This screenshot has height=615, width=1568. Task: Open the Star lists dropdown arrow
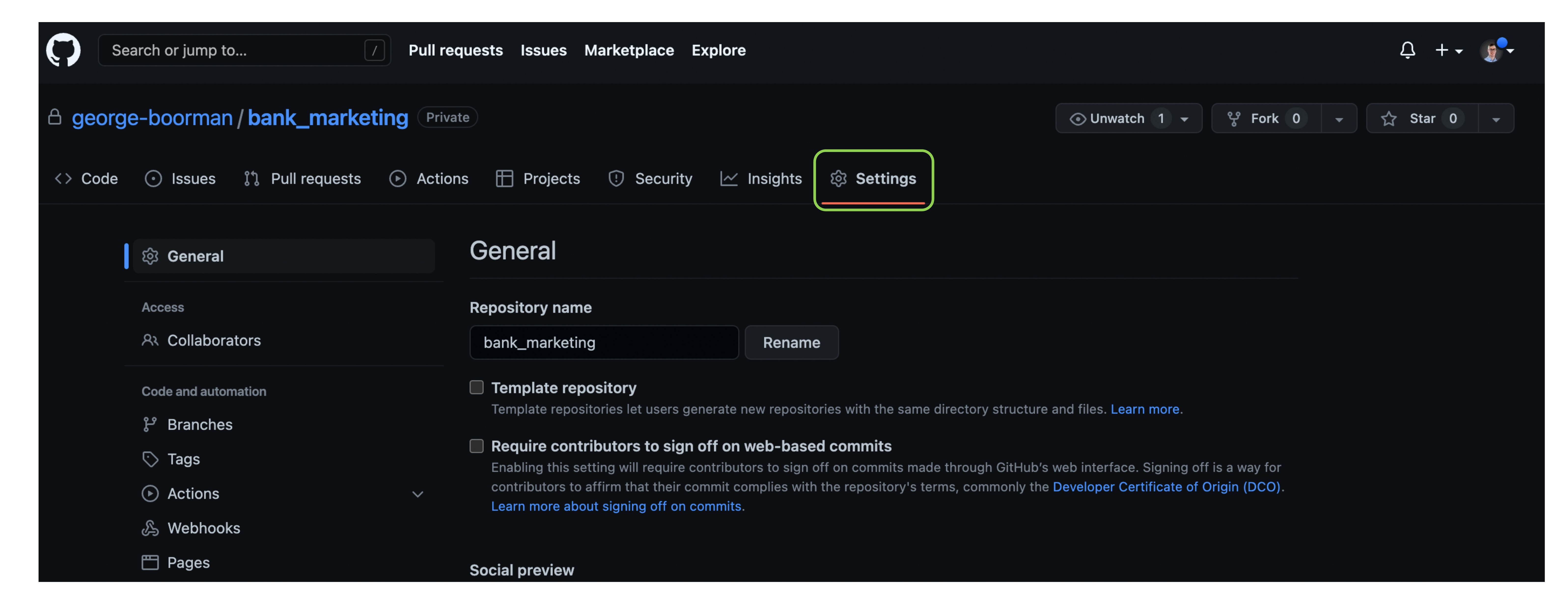[1496, 119]
